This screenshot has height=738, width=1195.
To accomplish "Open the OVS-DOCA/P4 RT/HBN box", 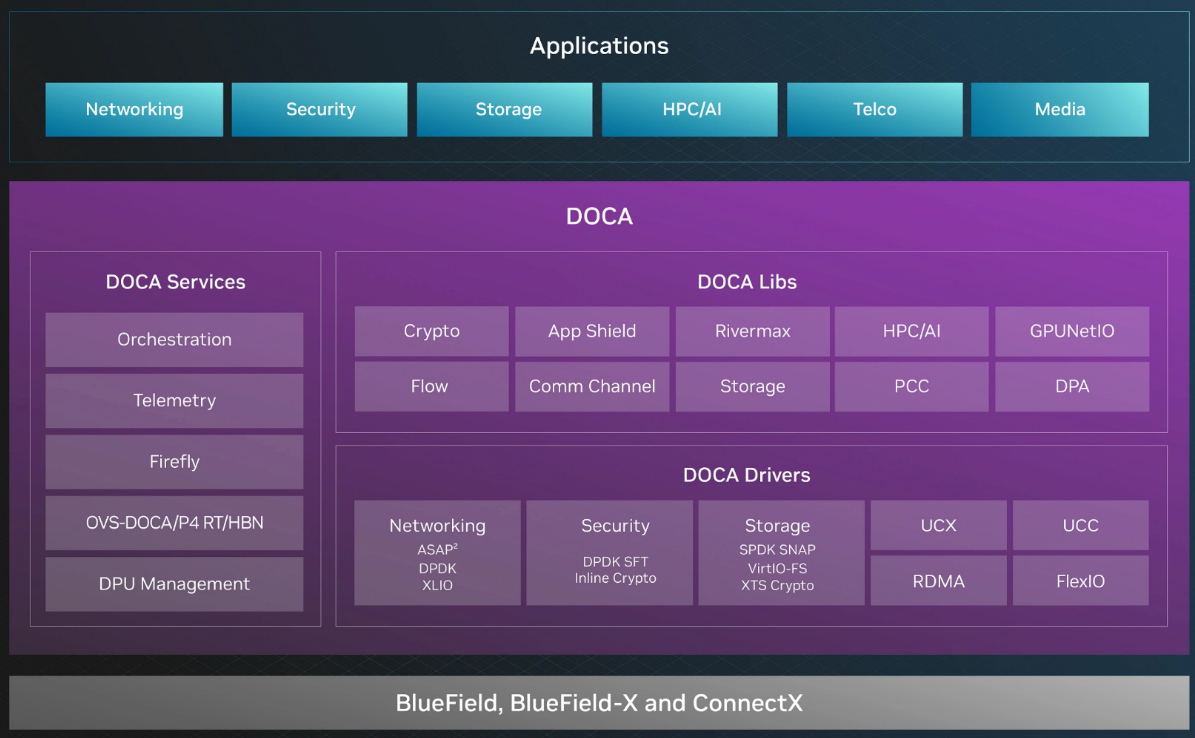I will coord(175,523).
